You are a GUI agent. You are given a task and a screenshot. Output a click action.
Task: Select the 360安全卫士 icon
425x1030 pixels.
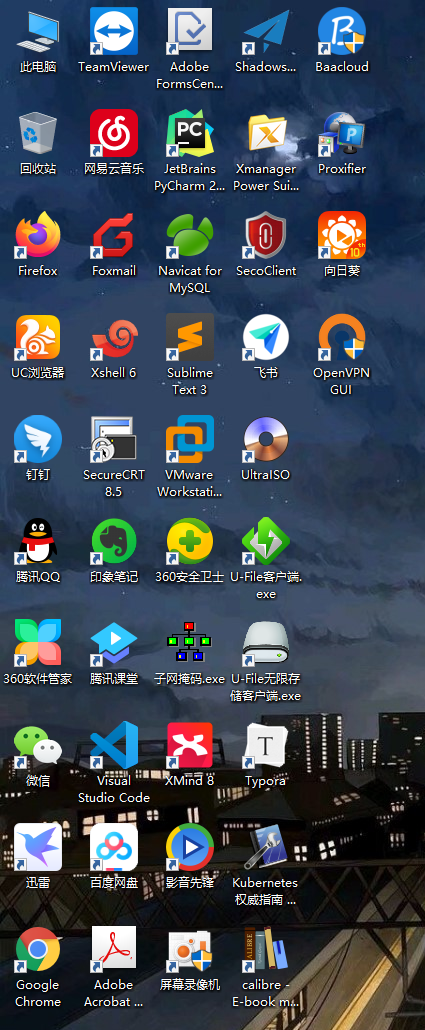coord(190,541)
